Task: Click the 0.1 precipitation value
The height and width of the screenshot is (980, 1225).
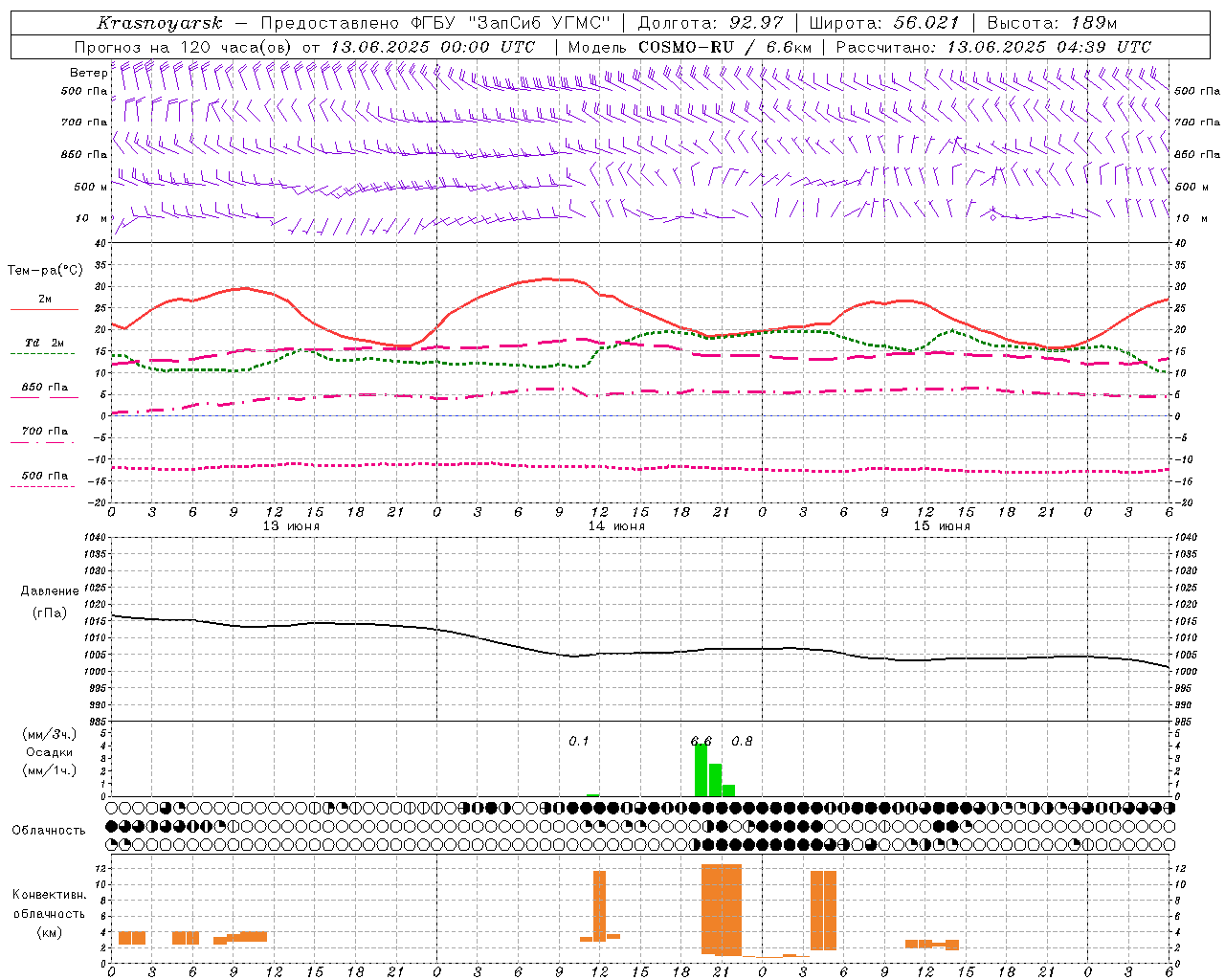Action: click(579, 742)
